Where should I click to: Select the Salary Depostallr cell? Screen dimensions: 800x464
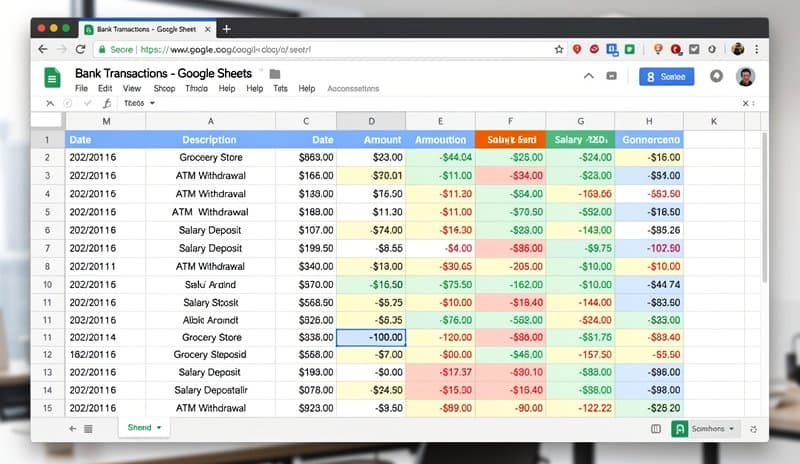[x=210, y=390]
